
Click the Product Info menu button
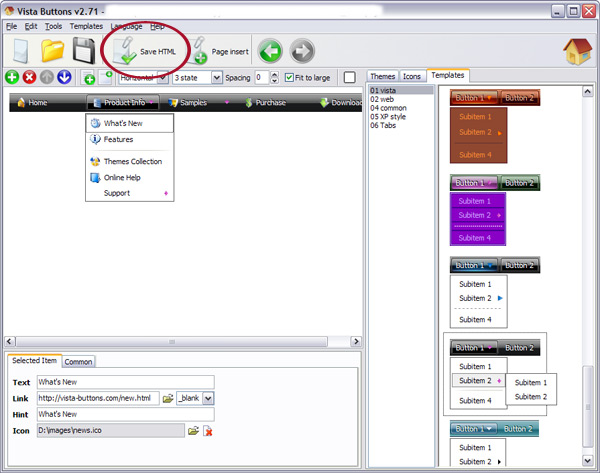coord(123,103)
